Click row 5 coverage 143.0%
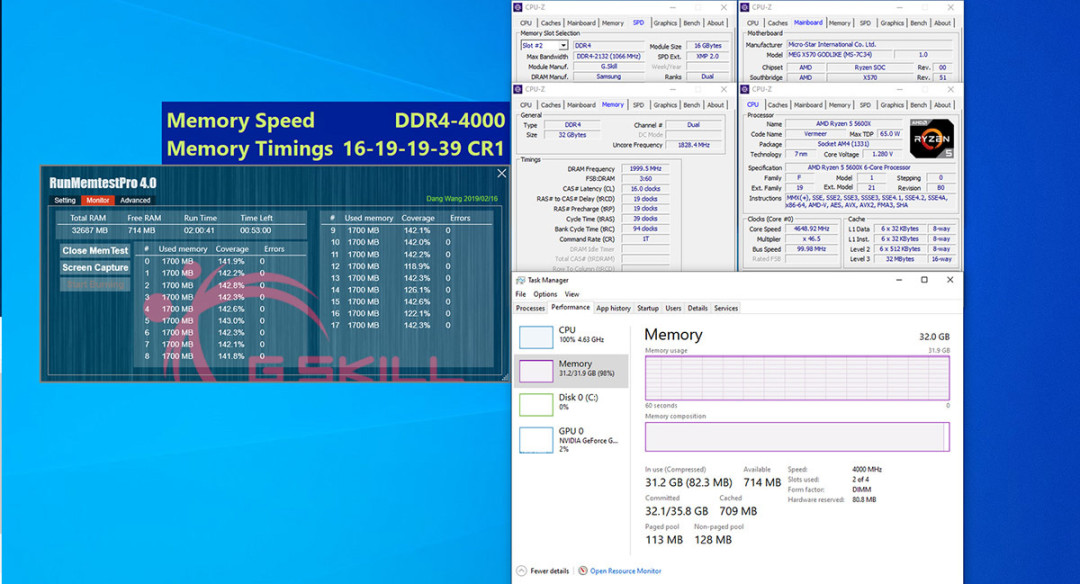The image size is (1080, 584). pos(231,321)
